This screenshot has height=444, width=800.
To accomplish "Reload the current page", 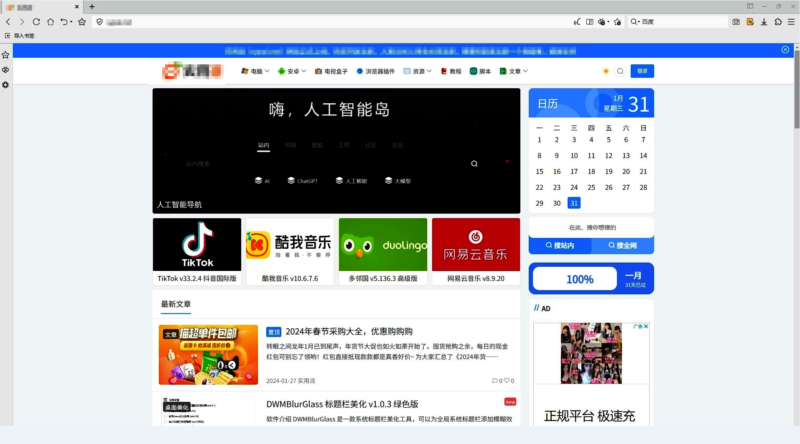I will click(36, 22).
